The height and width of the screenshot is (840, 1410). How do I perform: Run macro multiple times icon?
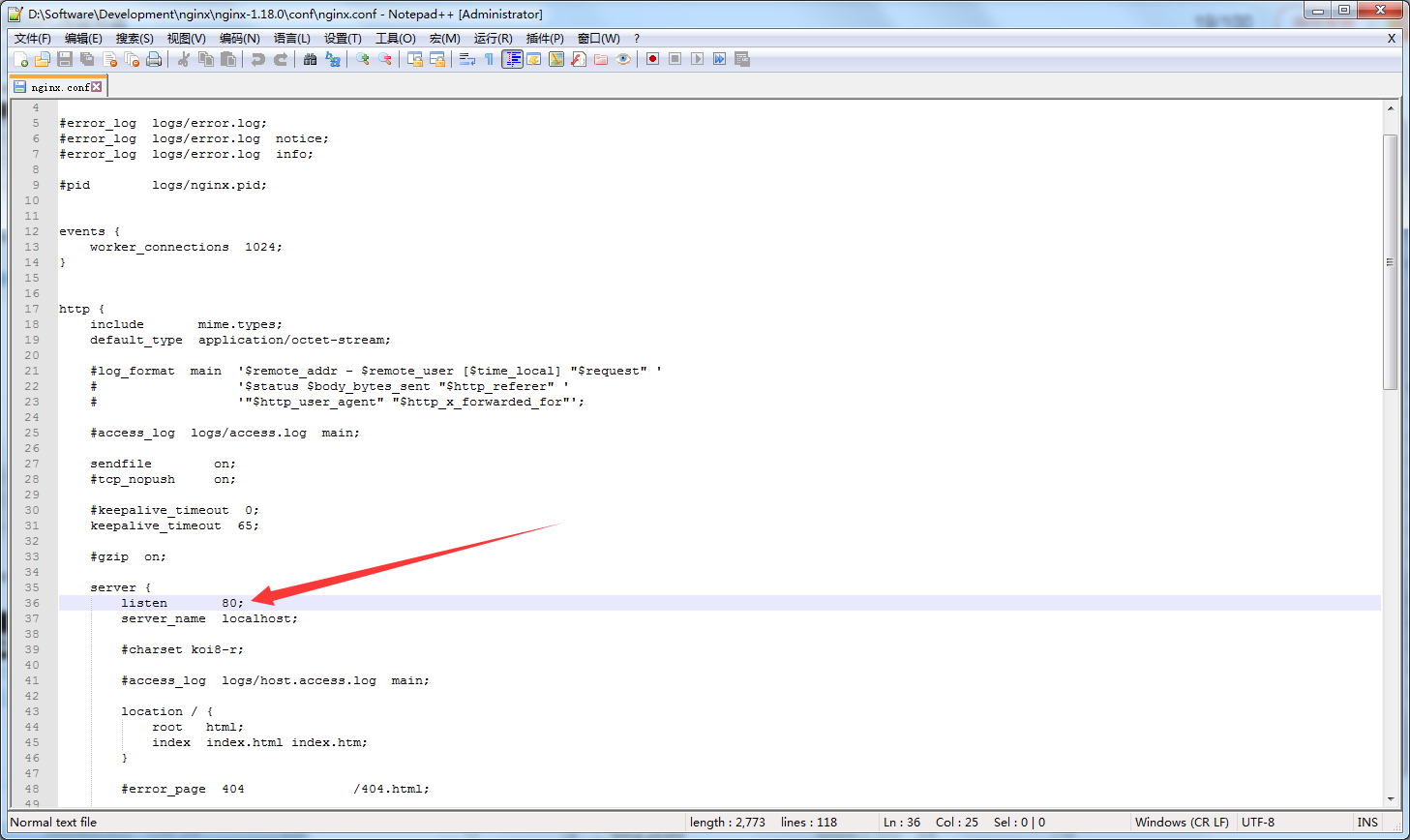(x=720, y=59)
